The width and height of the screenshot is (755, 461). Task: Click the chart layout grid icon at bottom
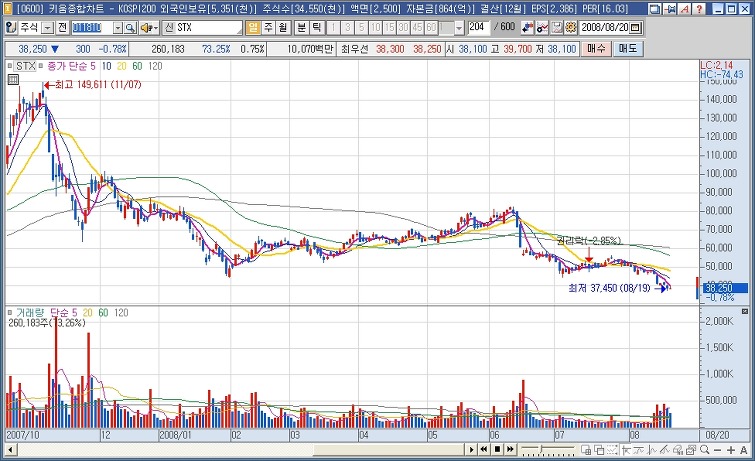586,450
